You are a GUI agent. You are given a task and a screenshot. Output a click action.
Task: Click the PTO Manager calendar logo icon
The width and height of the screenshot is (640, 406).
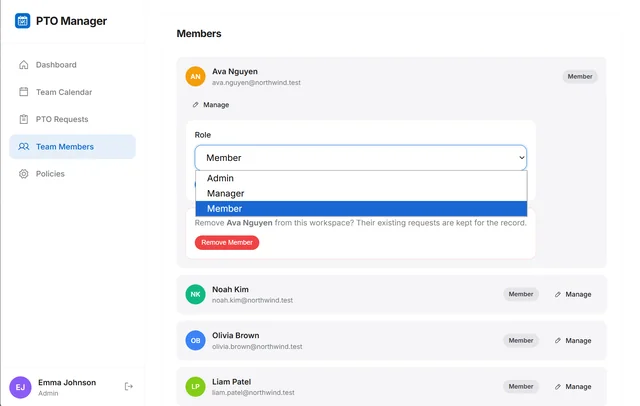(22, 21)
